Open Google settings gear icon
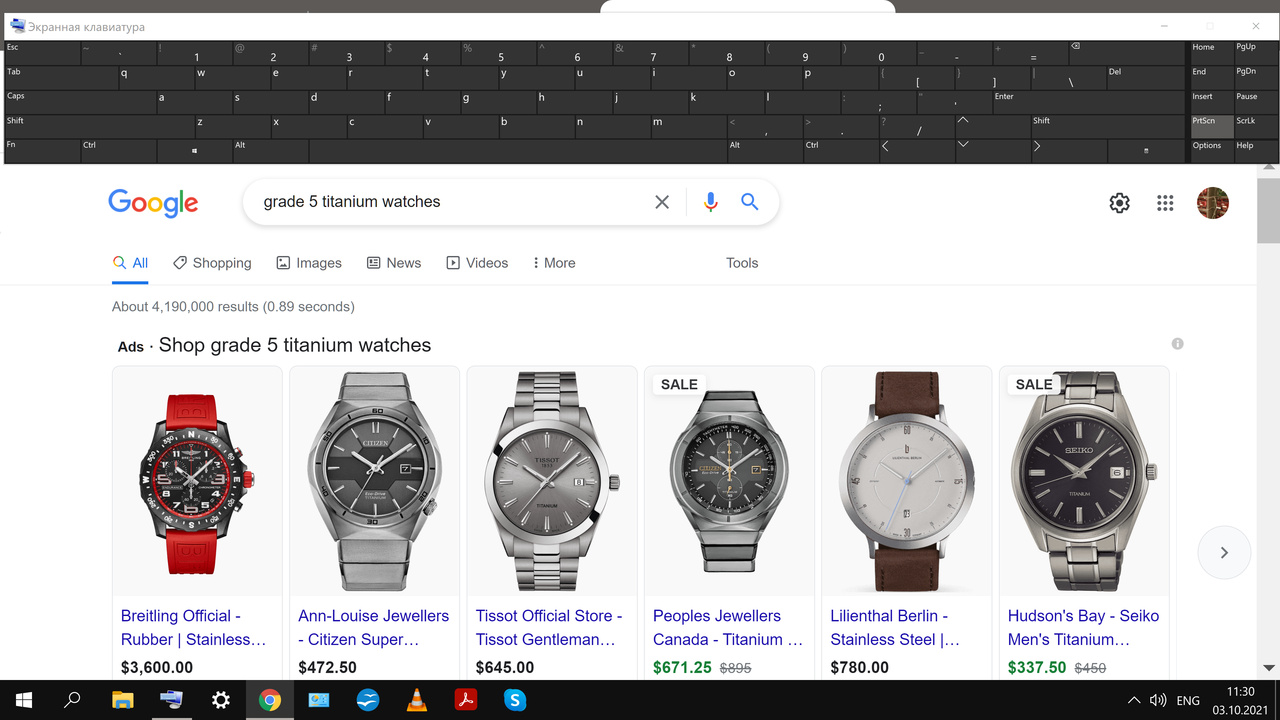The image size is (1280, 720). click(x=1119, y=203)
